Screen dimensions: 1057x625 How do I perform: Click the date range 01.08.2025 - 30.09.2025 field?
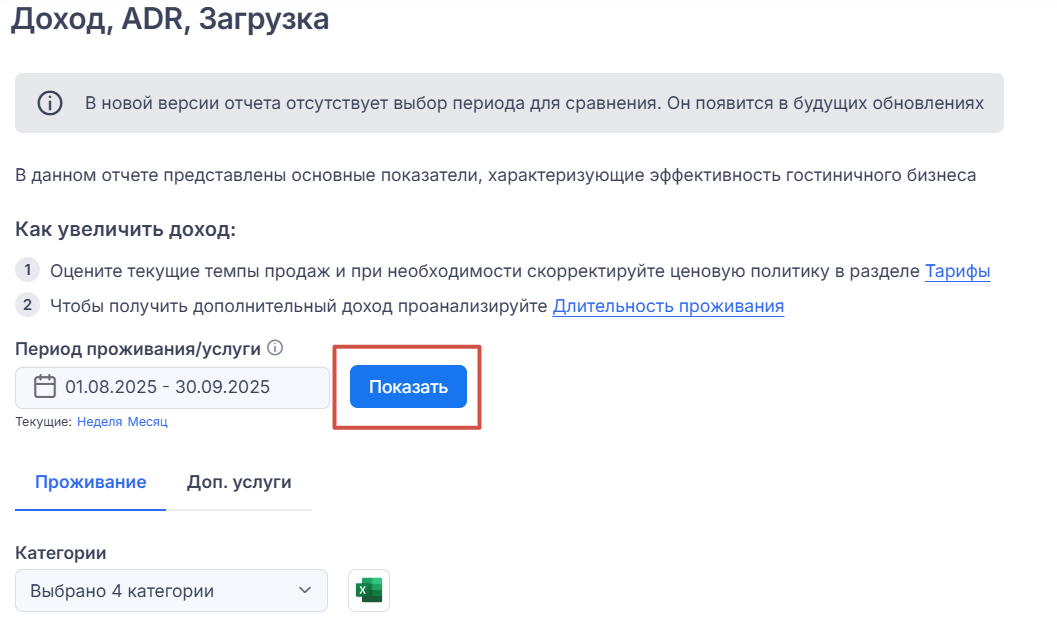pos(180,387)
